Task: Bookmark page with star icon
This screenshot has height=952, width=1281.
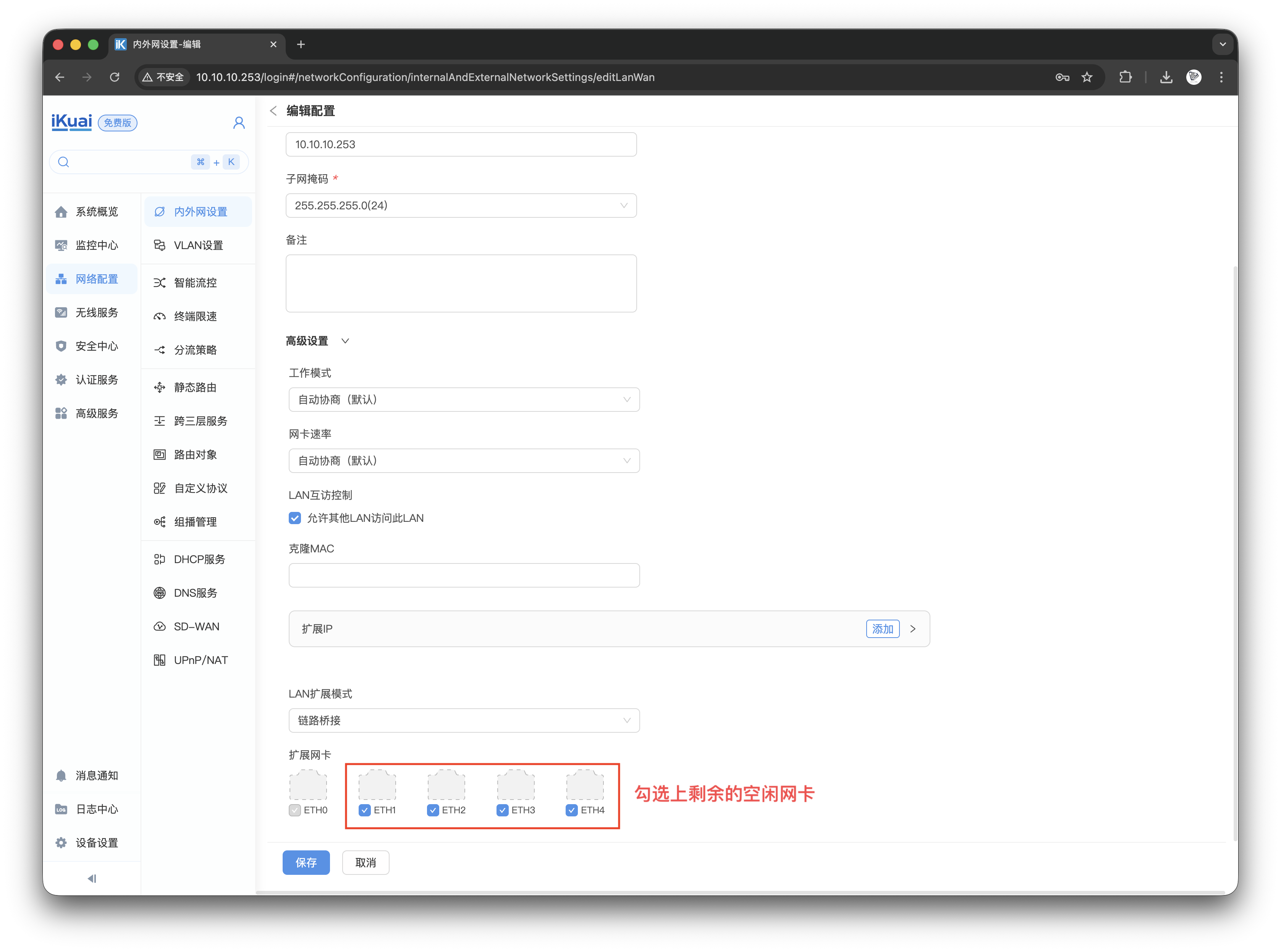Action: 1087,77
